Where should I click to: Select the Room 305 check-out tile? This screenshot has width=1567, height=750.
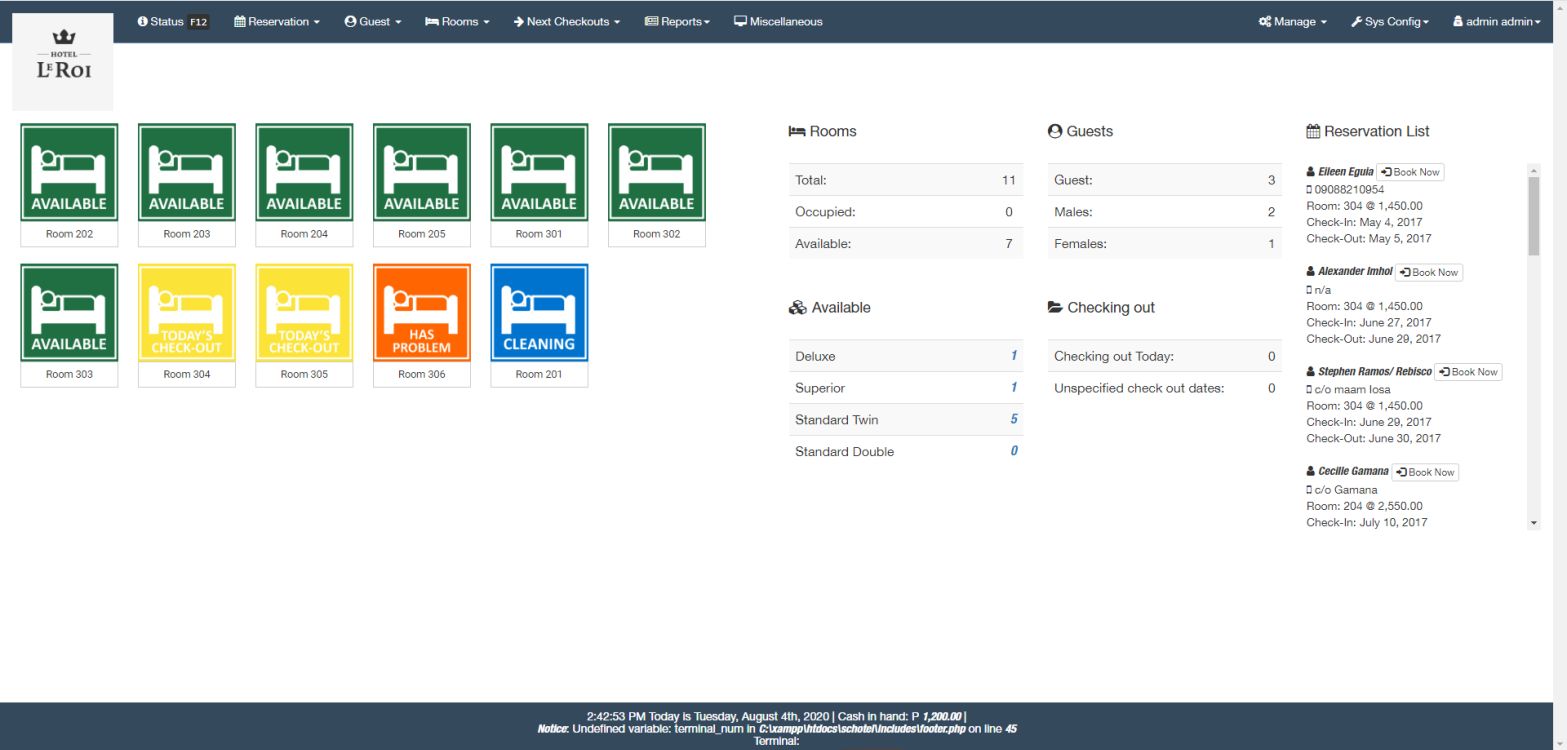304,312
